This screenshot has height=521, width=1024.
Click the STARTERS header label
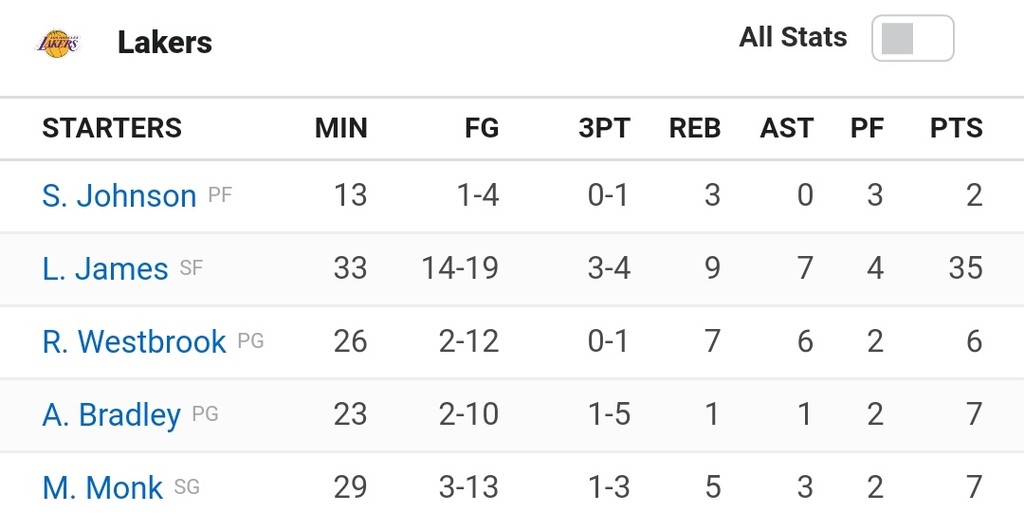point(112,128)
